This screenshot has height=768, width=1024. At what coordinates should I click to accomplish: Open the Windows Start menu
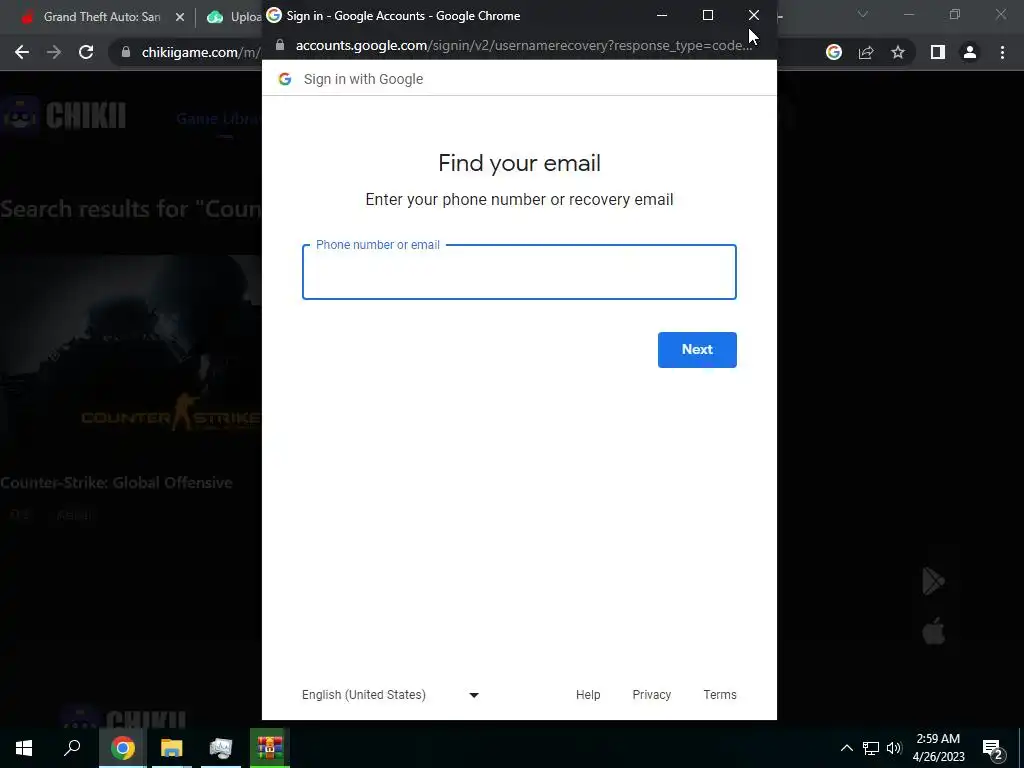pos(24,748)
